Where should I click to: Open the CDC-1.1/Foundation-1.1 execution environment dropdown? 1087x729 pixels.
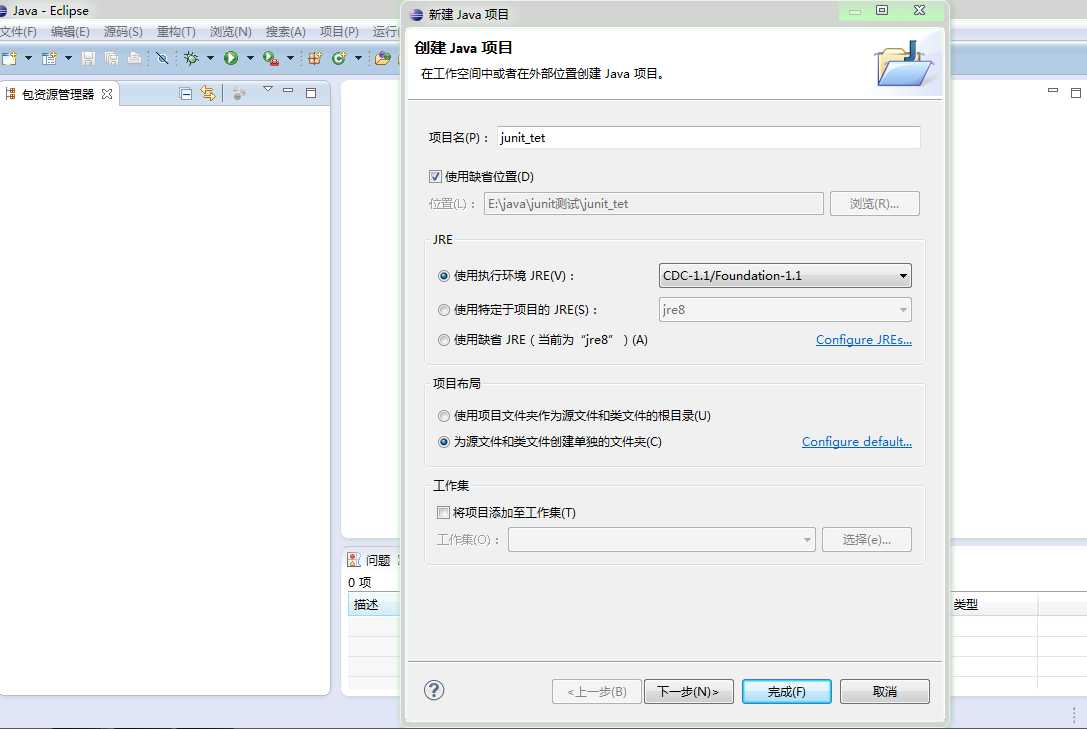[785, 276]
